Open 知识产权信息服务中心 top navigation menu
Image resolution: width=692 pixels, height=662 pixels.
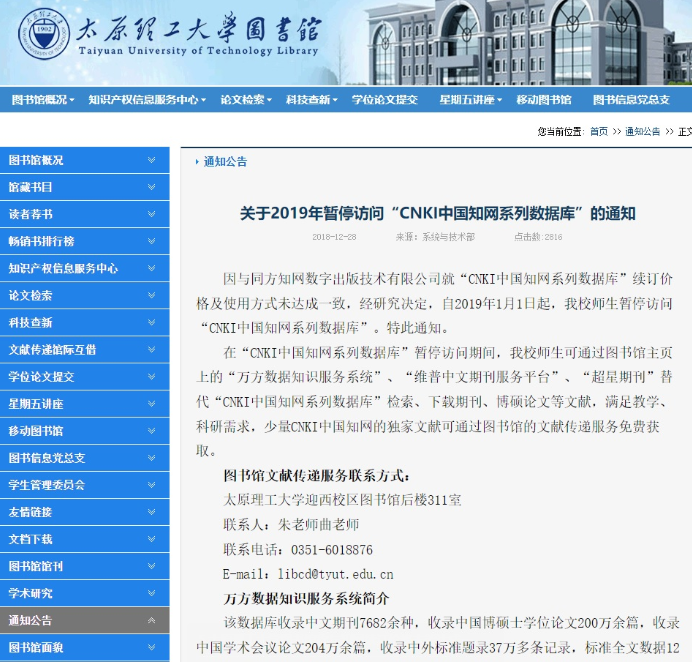[x=147, y=100]
